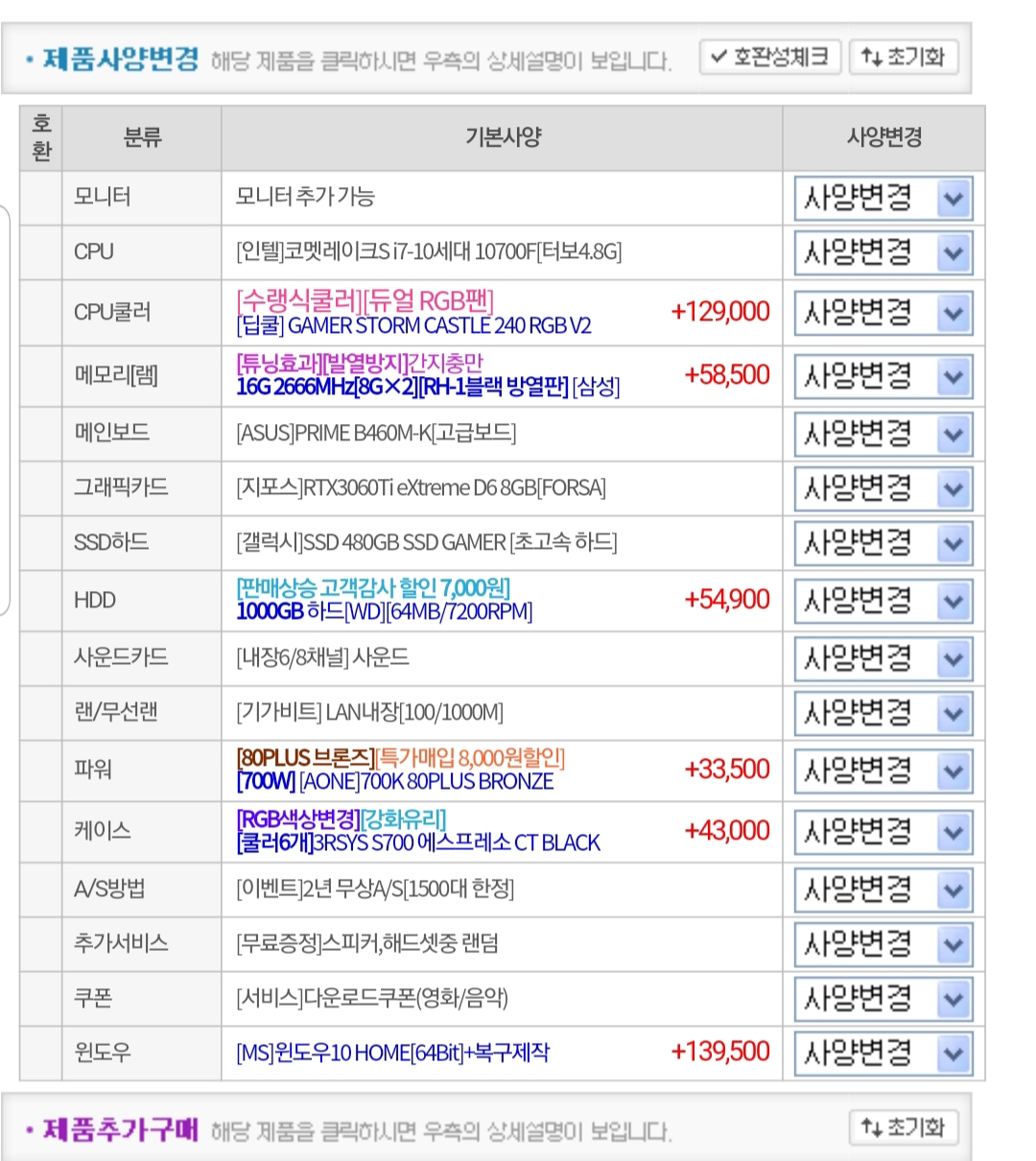Screen dimensions: 1036x1161
Task: Open 사양변경 dropdown for 쿠폰 row
Action: click(883, 1000)
